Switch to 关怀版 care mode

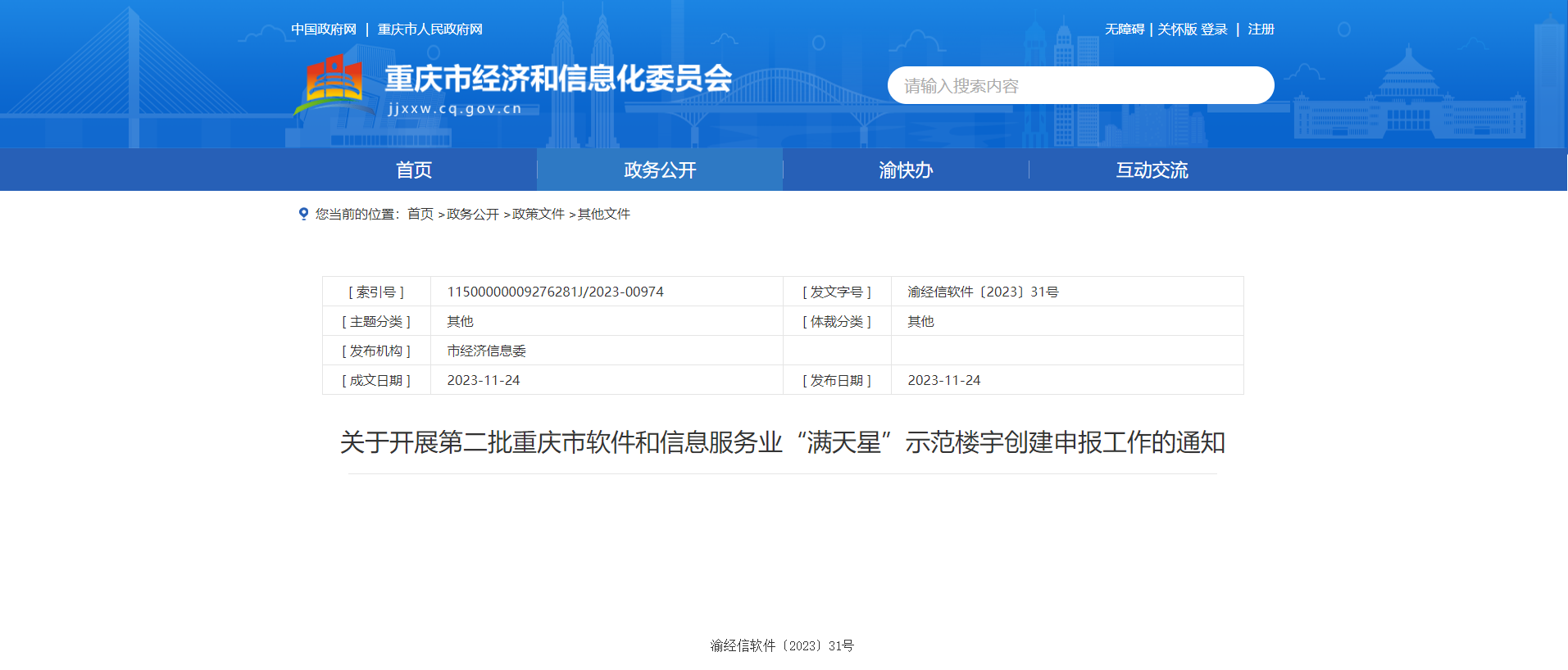pos(1177,29)
